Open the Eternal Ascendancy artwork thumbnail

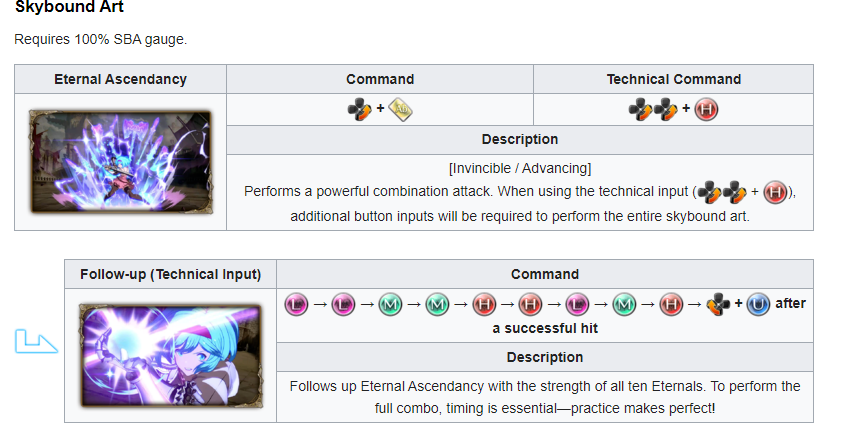point(120,162)
